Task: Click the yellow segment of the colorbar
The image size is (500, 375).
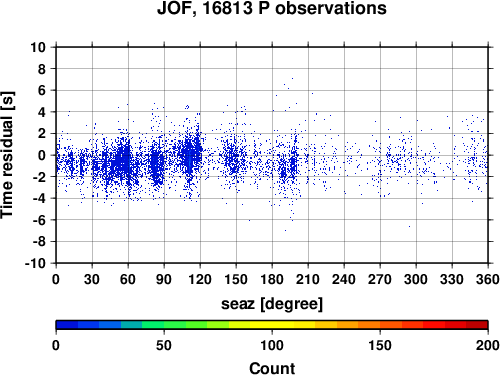Action: pos(272,325)
